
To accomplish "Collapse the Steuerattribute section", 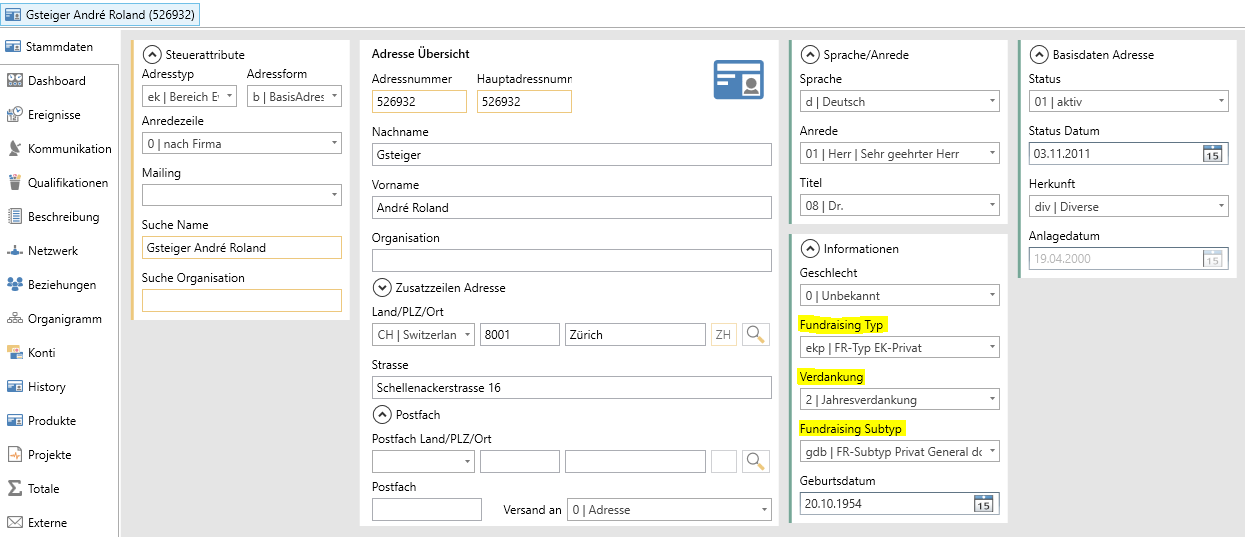I will [152, 55].
